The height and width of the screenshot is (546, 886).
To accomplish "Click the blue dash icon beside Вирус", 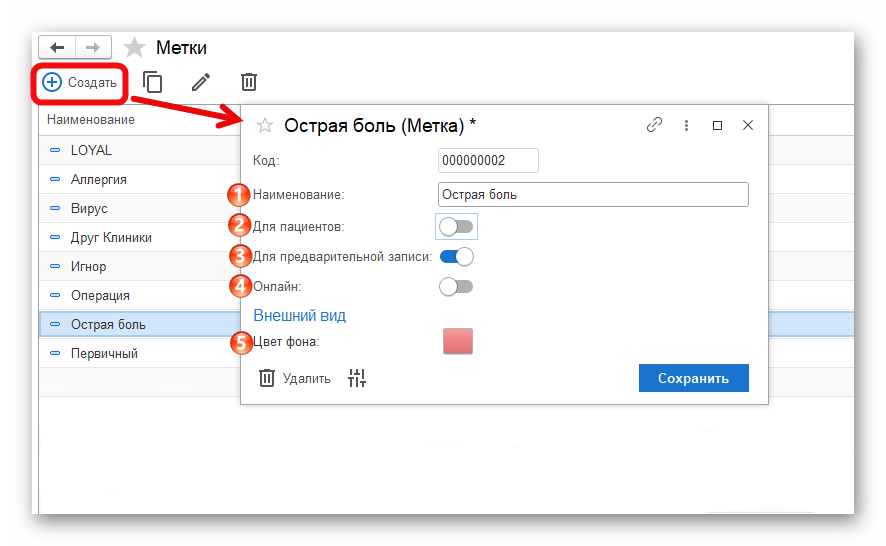I will click(55, 208).
